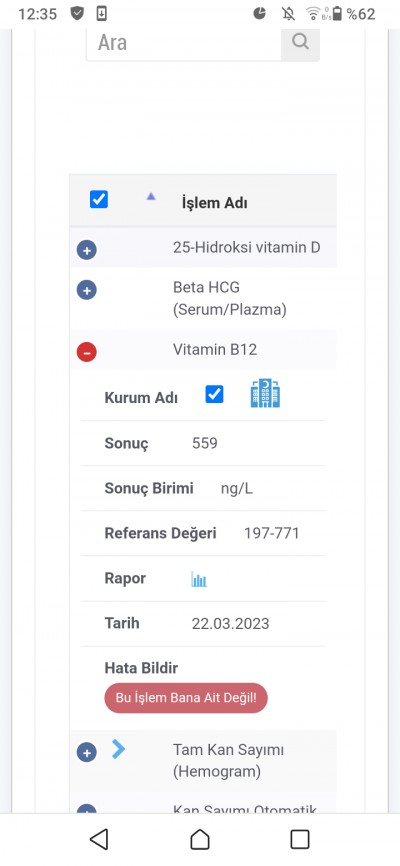Tap the Android recent apps button
The height and width of the screenshot is (866, 400).
click(x=299, y=839)
